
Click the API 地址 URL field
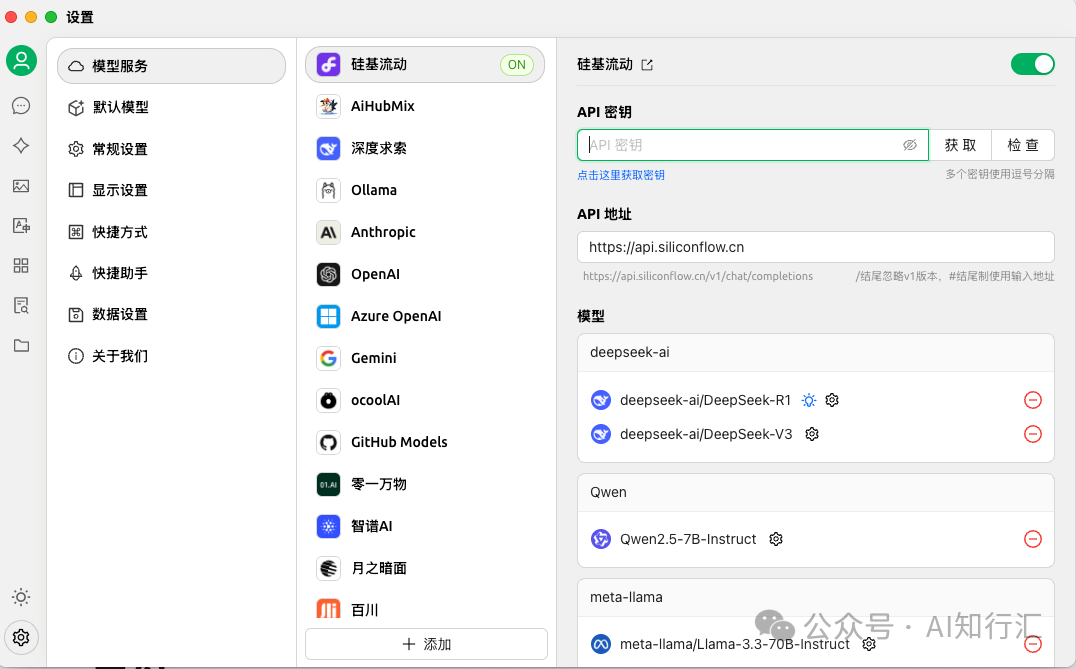pos(816,247)
